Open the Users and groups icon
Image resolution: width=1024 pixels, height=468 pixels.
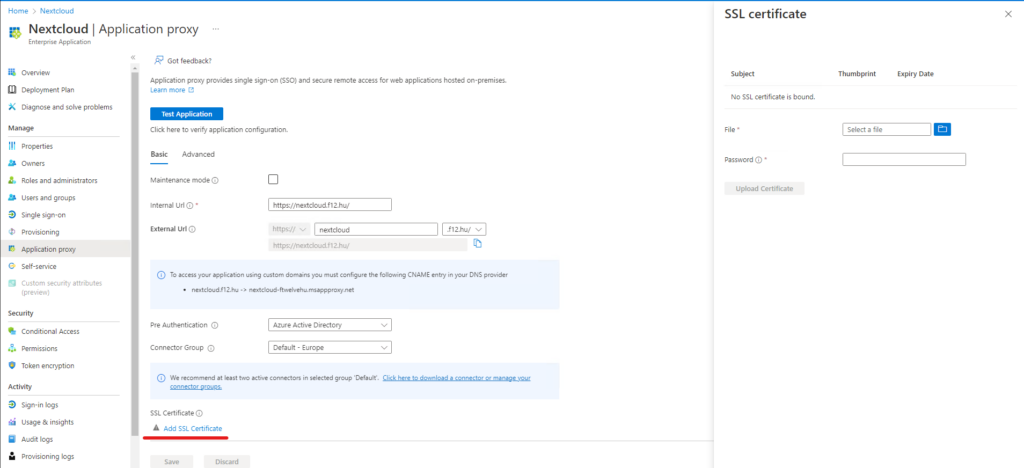point(12,197)
